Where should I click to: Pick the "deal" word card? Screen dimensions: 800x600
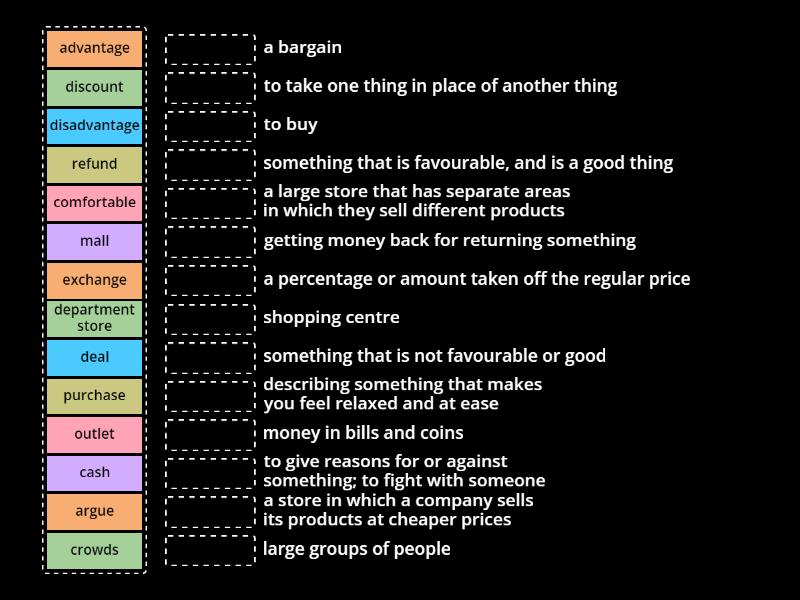(x=94, y=356)
